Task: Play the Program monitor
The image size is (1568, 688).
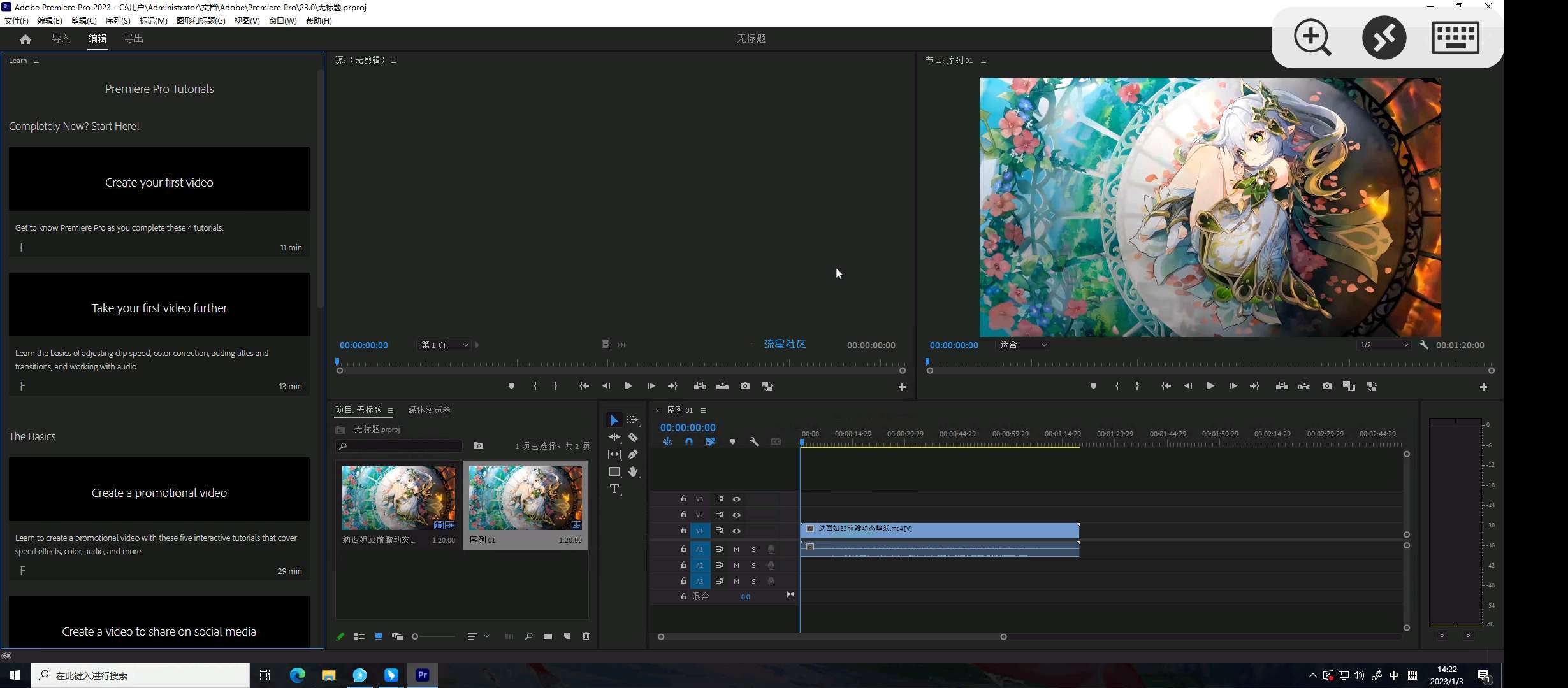Action: tap(1210, 386)
